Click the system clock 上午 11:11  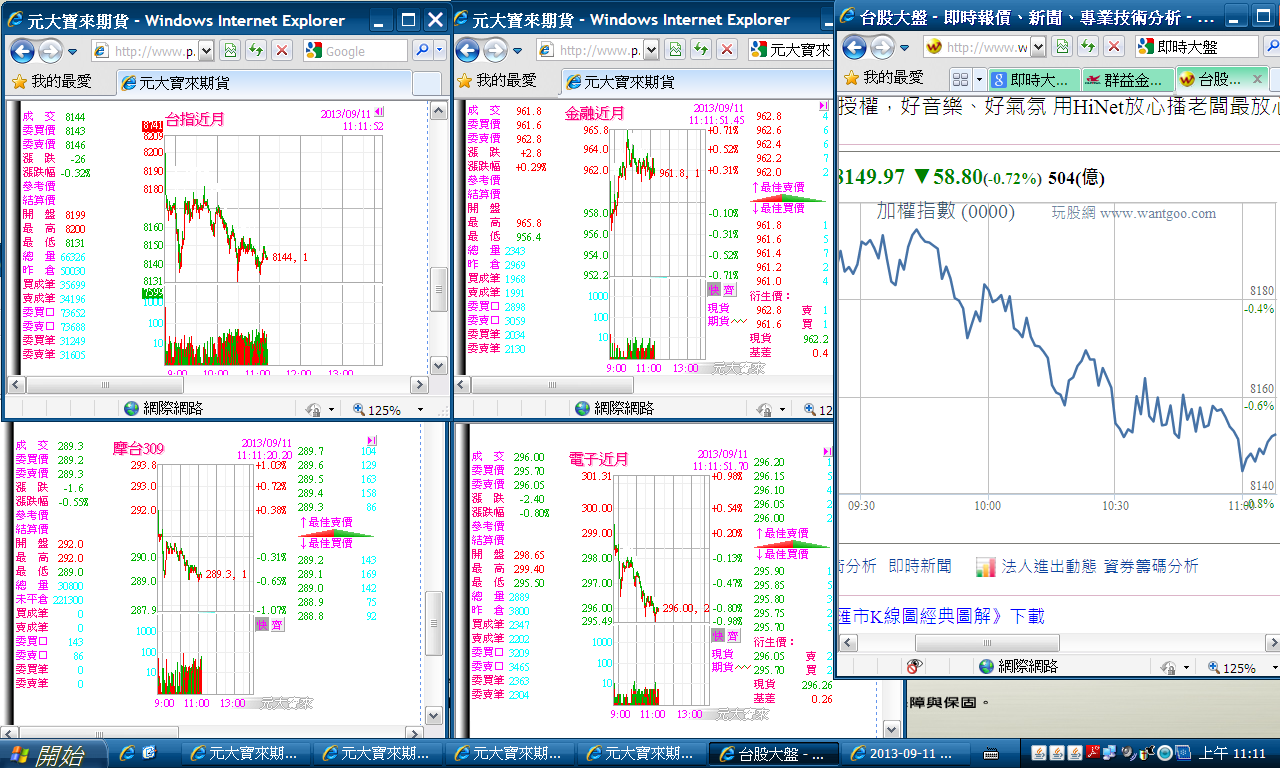click(x=1231, y=753)
